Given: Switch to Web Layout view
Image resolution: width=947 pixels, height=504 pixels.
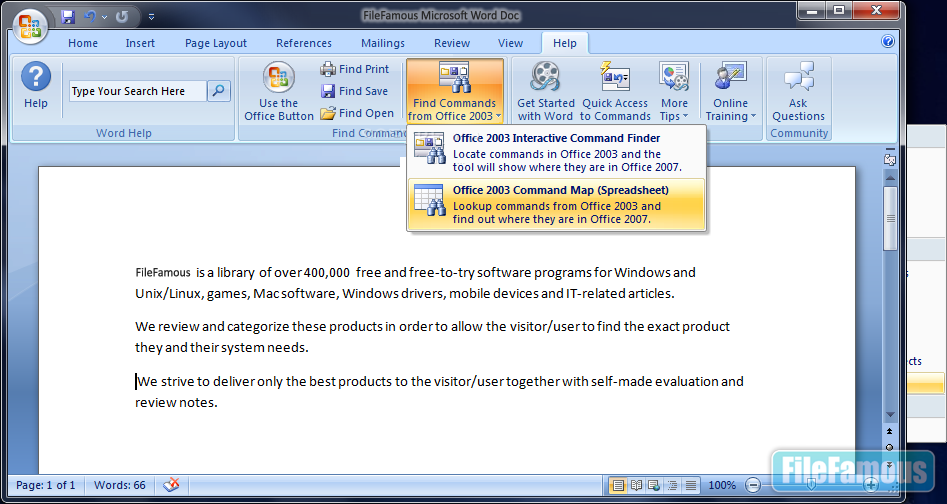Looking at the screenshot, I should (654, 485).
